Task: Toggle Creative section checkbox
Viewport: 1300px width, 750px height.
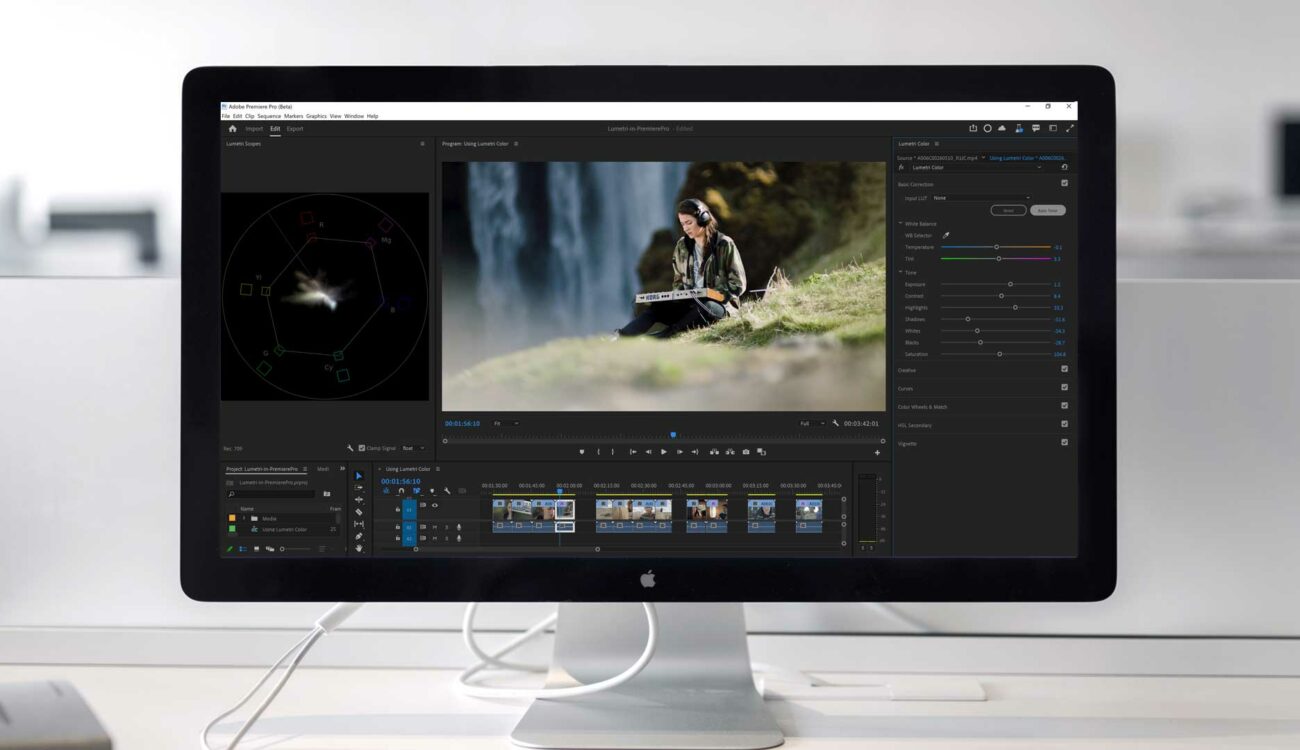Action: tap(1064, 369)
